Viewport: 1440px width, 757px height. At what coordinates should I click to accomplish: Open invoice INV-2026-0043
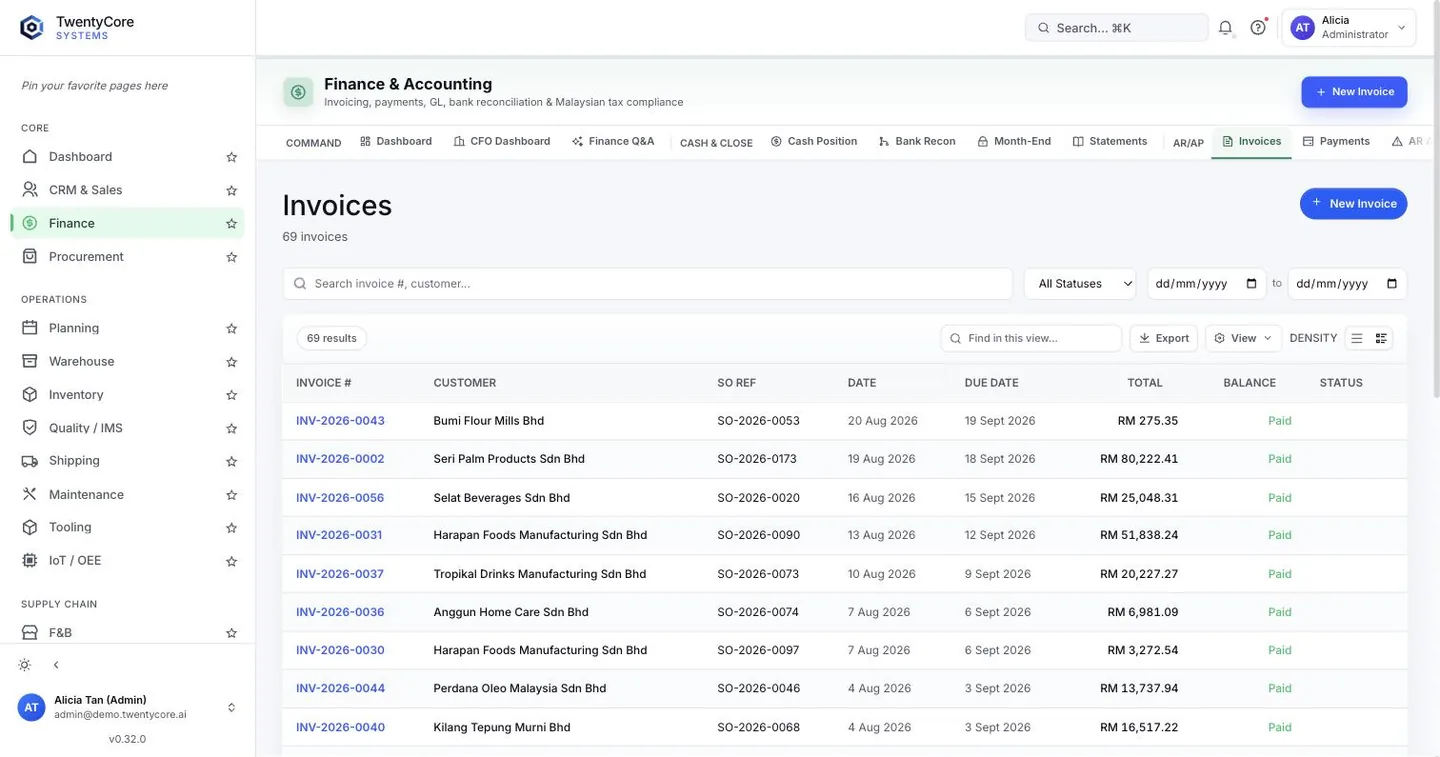coord(340,421)
